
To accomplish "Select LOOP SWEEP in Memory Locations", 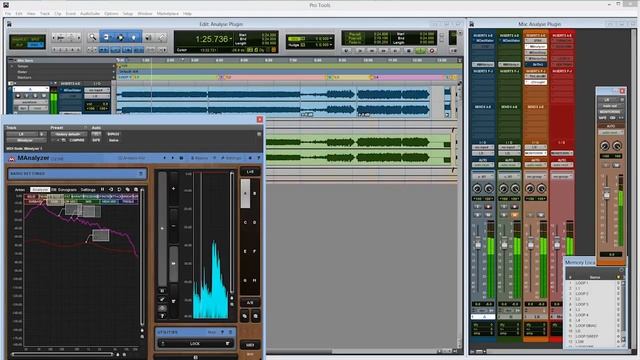I will click(587, 336).
